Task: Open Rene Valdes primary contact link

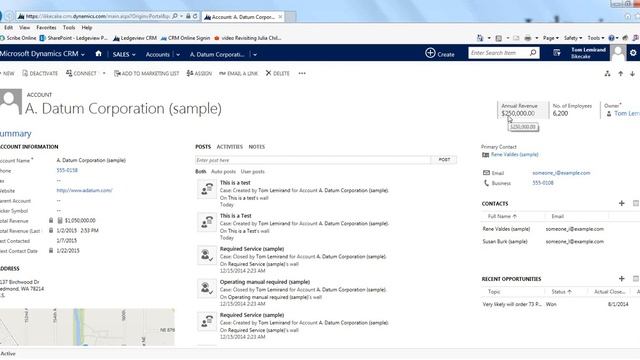Action: (x=514, y=155)
